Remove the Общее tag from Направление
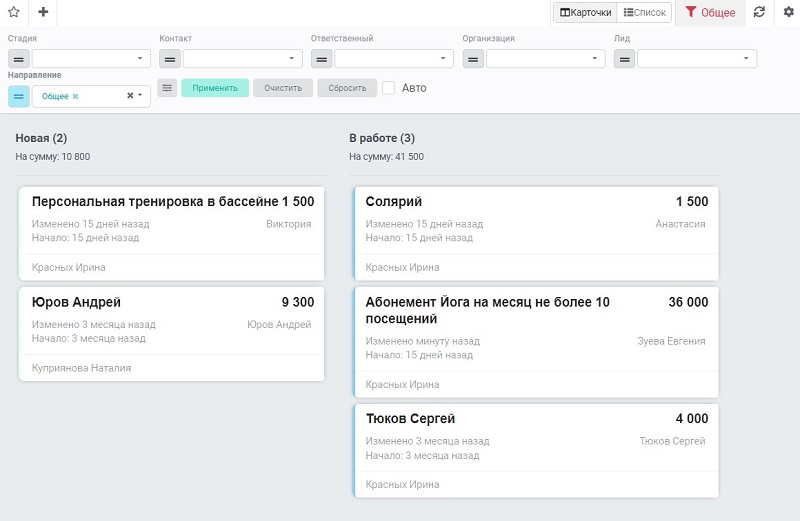The height and width of the screenshot is (521, 800). pyautogui.click(x=76, y=96)
